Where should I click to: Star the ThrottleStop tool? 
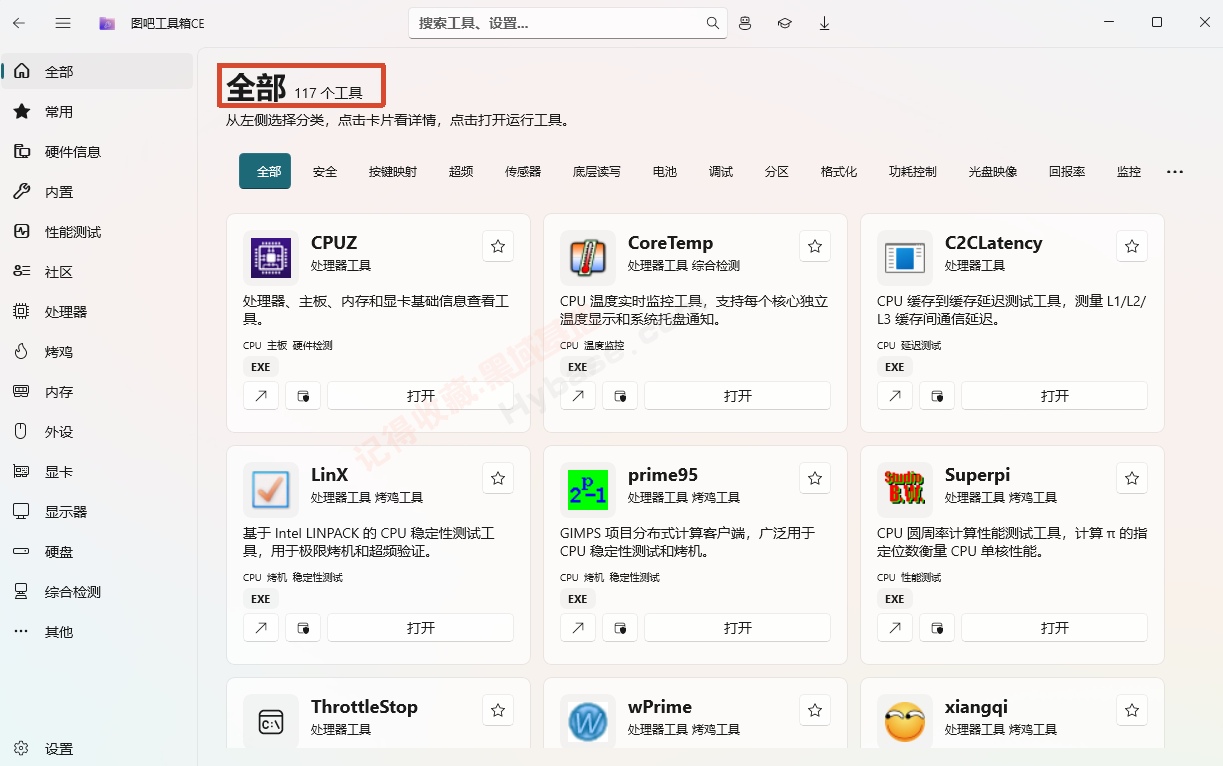pyautogui.click(x=498, y=710)
